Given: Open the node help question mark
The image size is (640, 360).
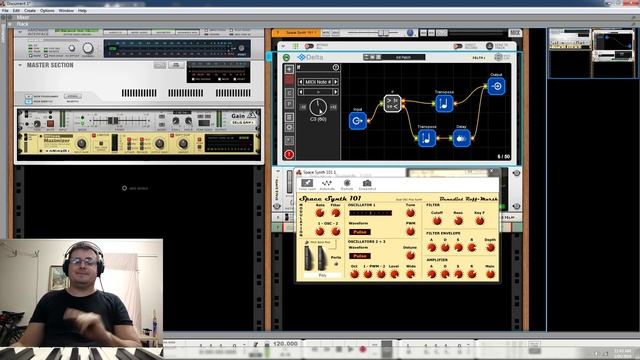Looking at the screenshot, I should tap(336, 67).
